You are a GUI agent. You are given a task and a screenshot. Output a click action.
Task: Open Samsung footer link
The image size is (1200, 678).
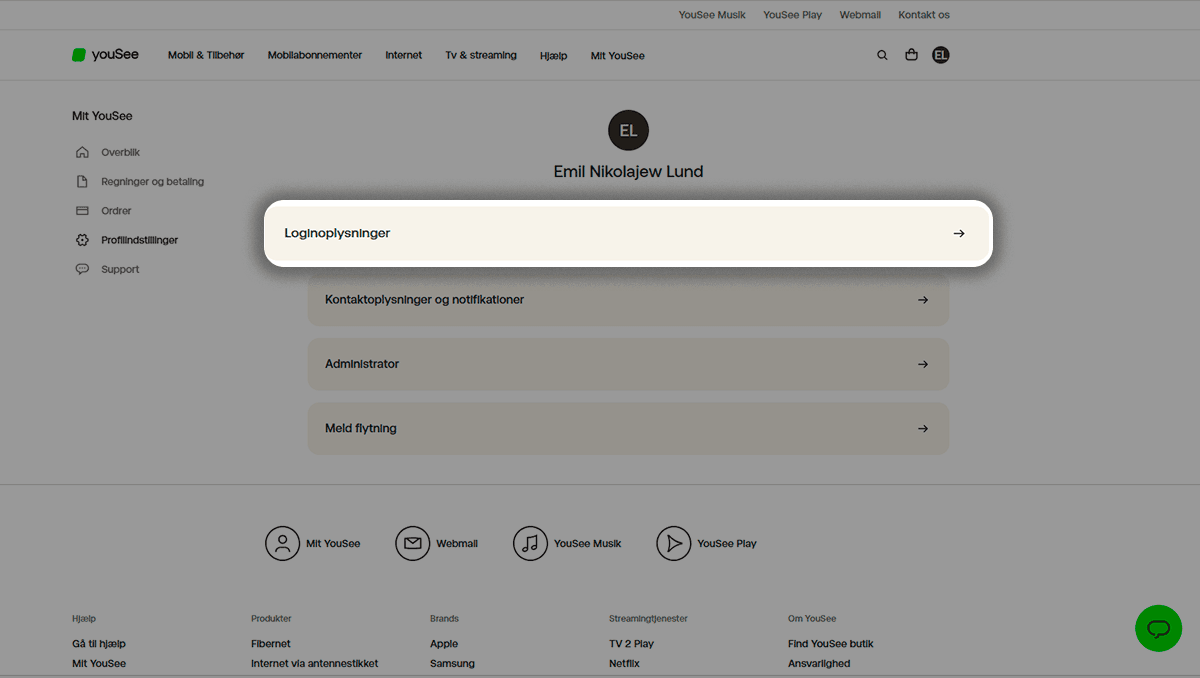point(452,664)
